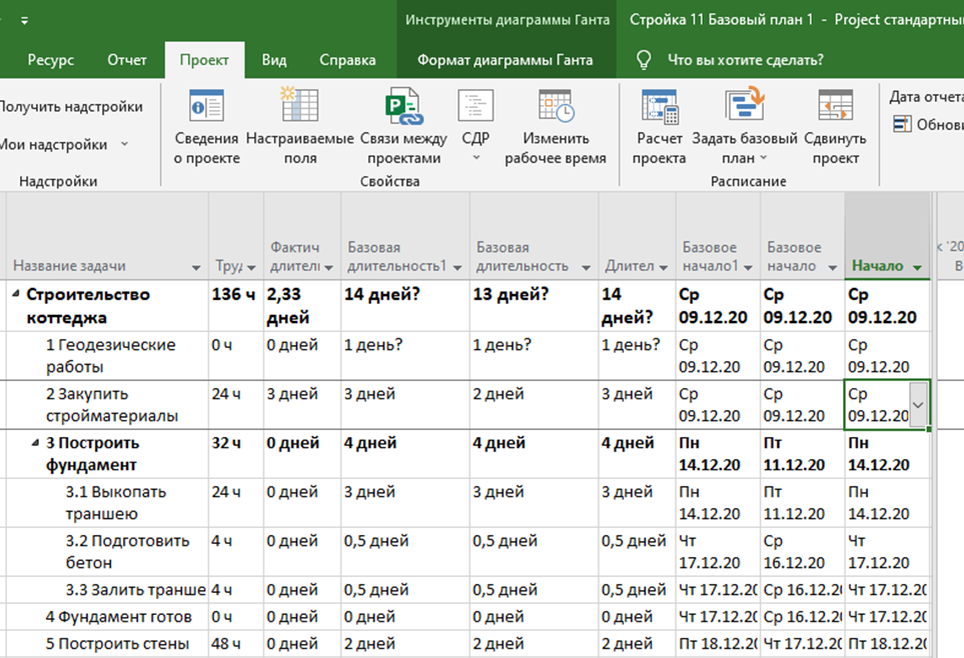Screen dimensions: 964x658
Task: Switch to the Отчет ribbon tab
Action: 127,60
